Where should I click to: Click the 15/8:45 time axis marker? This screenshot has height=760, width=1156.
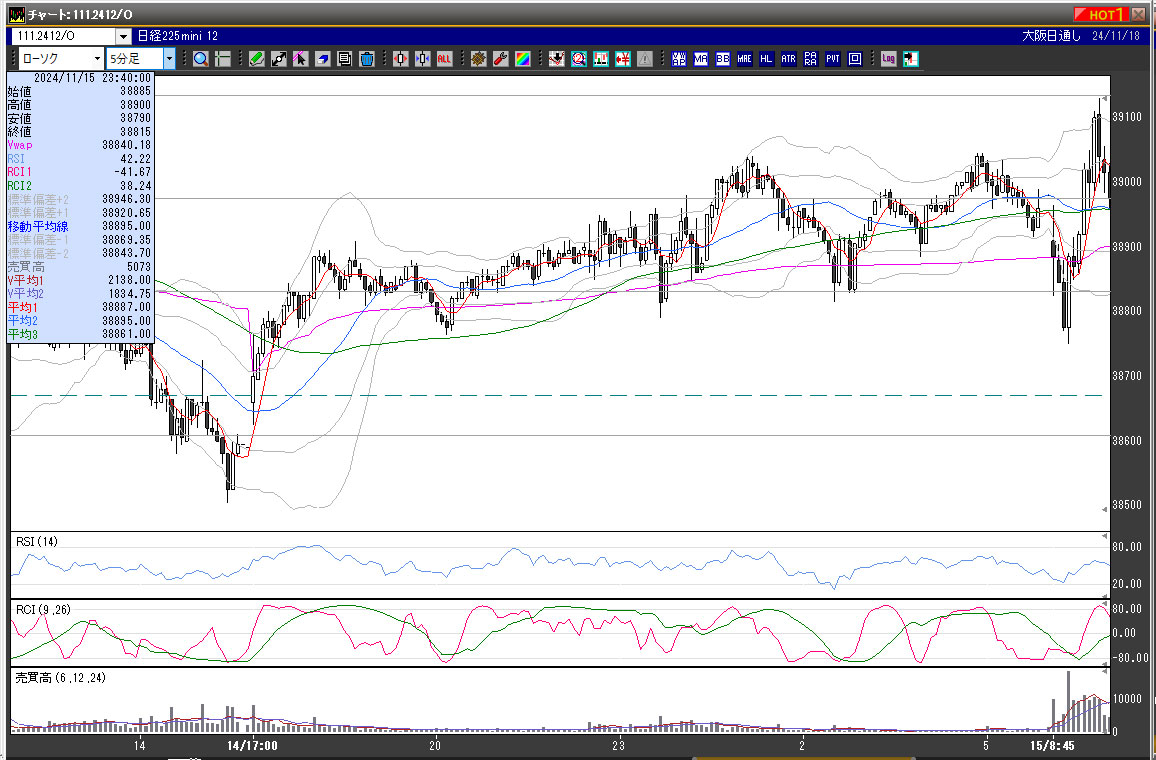pyautogui.click(x=1053, y=745)
